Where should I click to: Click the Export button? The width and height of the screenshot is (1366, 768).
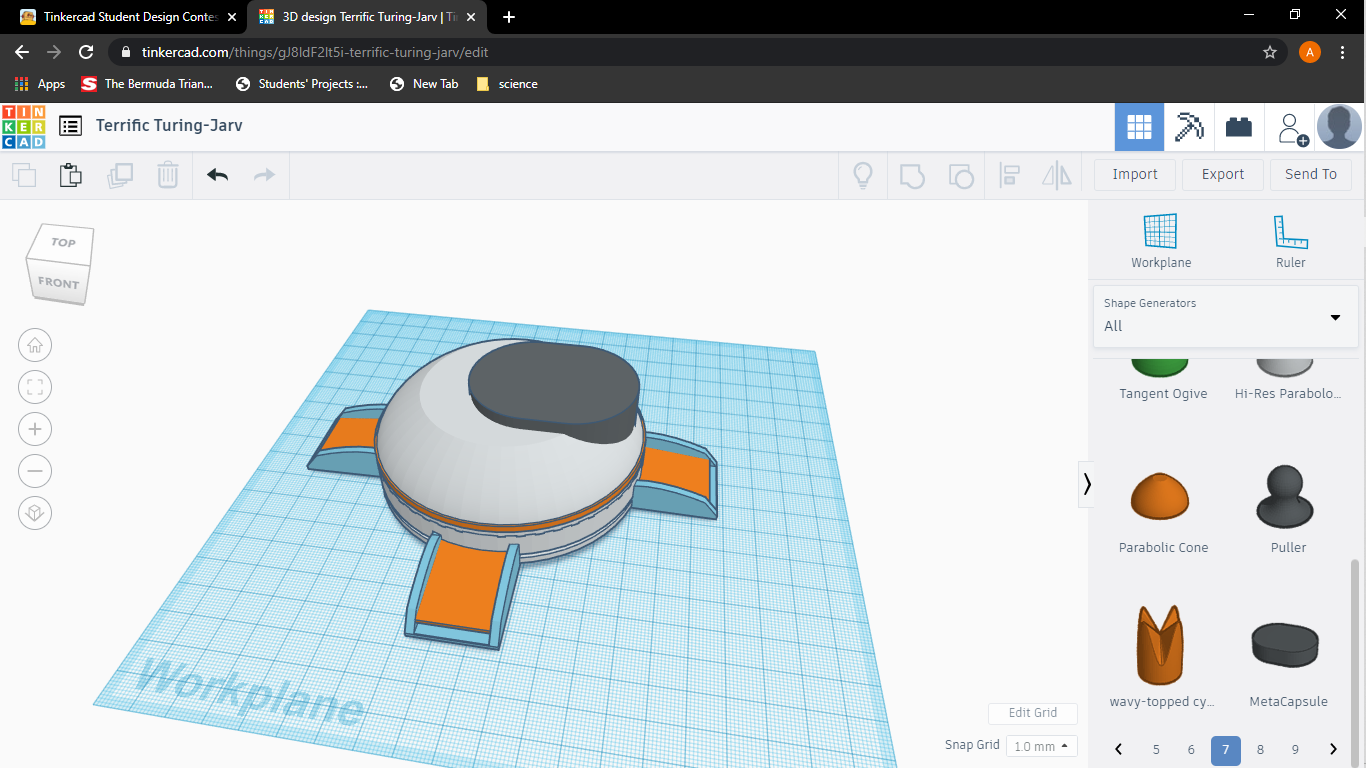coord(1223,174)
